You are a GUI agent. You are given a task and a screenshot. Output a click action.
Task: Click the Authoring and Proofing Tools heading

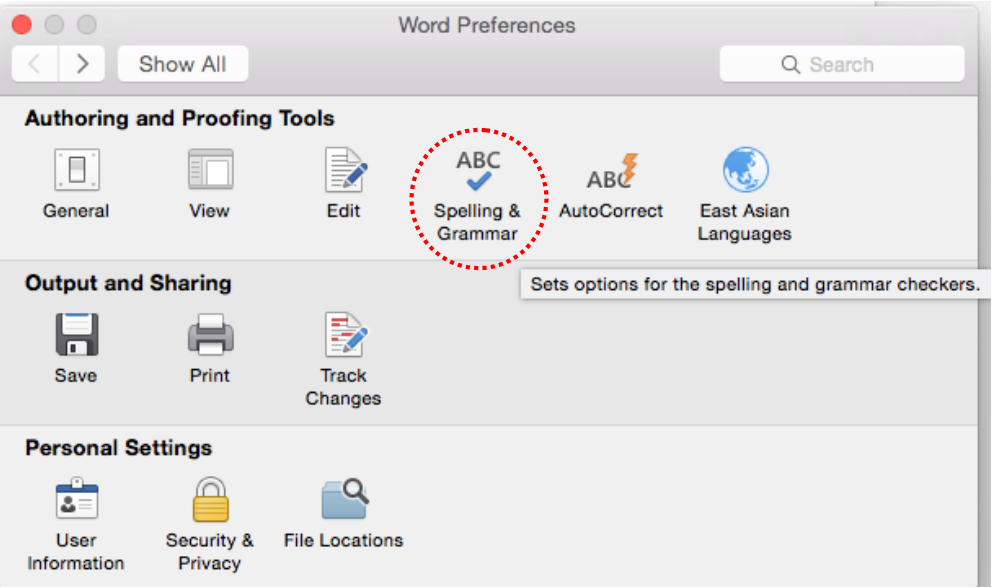(180, 118)
